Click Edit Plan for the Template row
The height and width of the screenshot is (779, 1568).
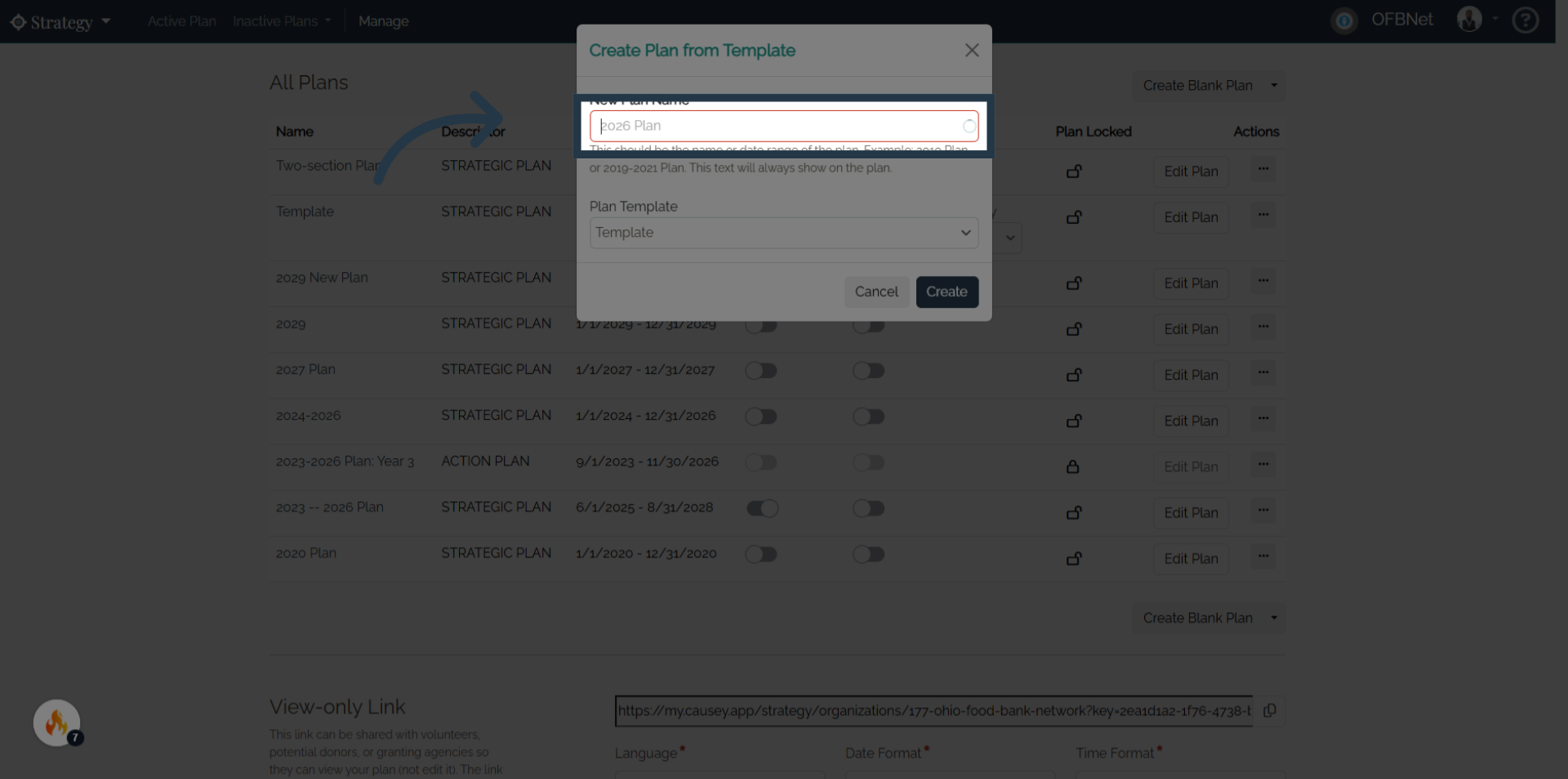[1191, 217]
